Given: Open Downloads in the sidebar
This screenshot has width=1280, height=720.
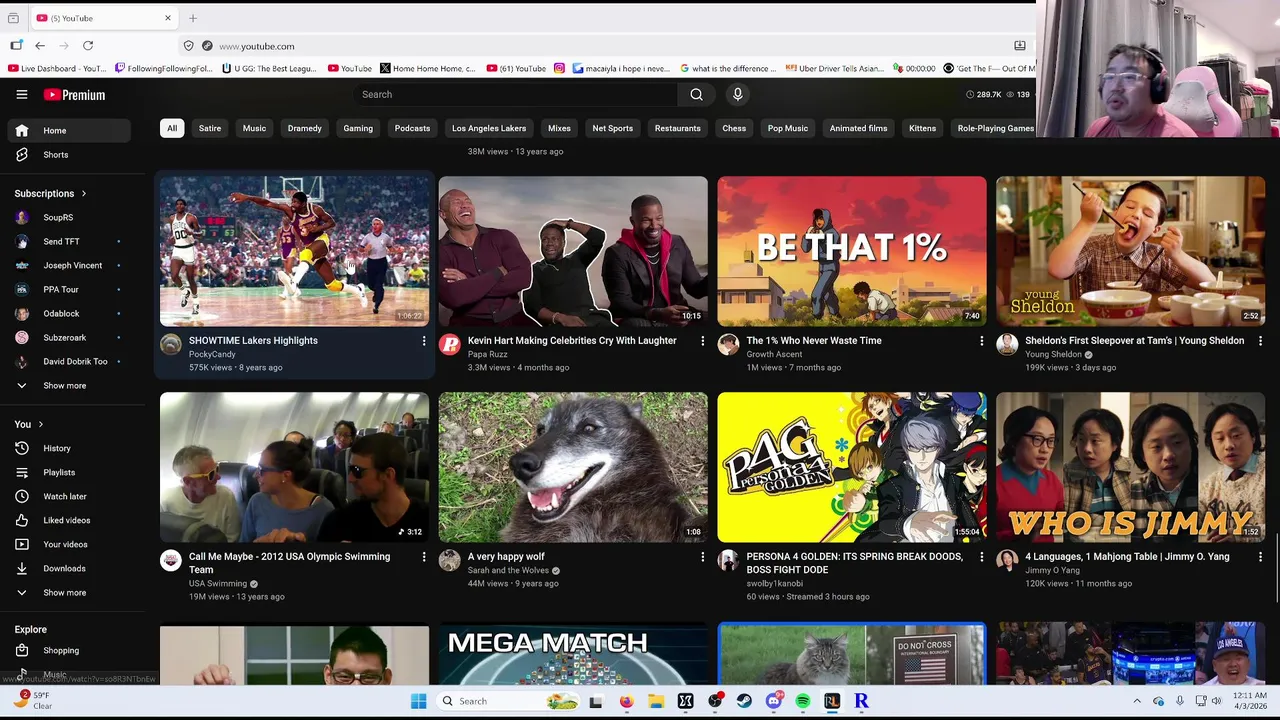Looking at the screenshot, I should tap(69, 568).
